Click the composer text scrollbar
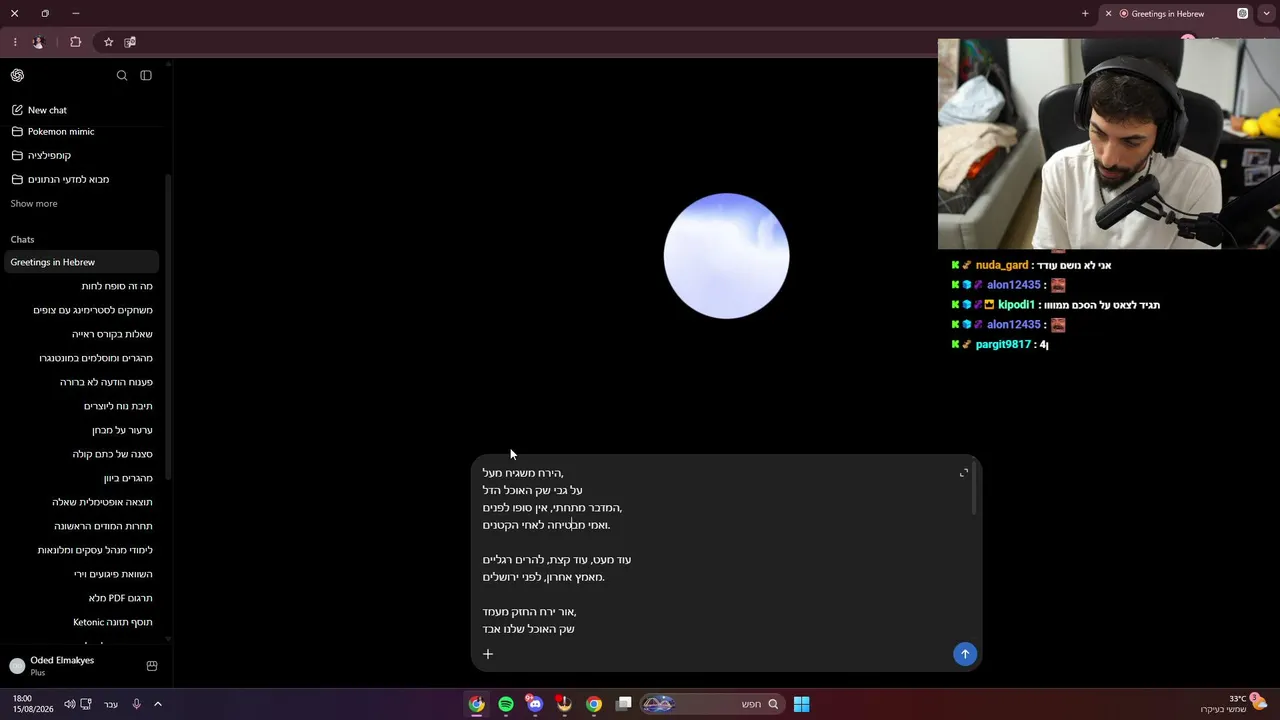This screenshot has height=720, width=1280. tap(974, 490)
